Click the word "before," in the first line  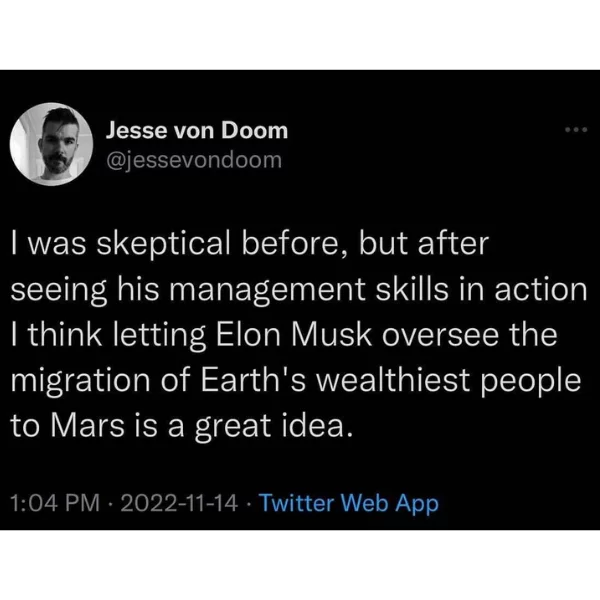point(295,245)
